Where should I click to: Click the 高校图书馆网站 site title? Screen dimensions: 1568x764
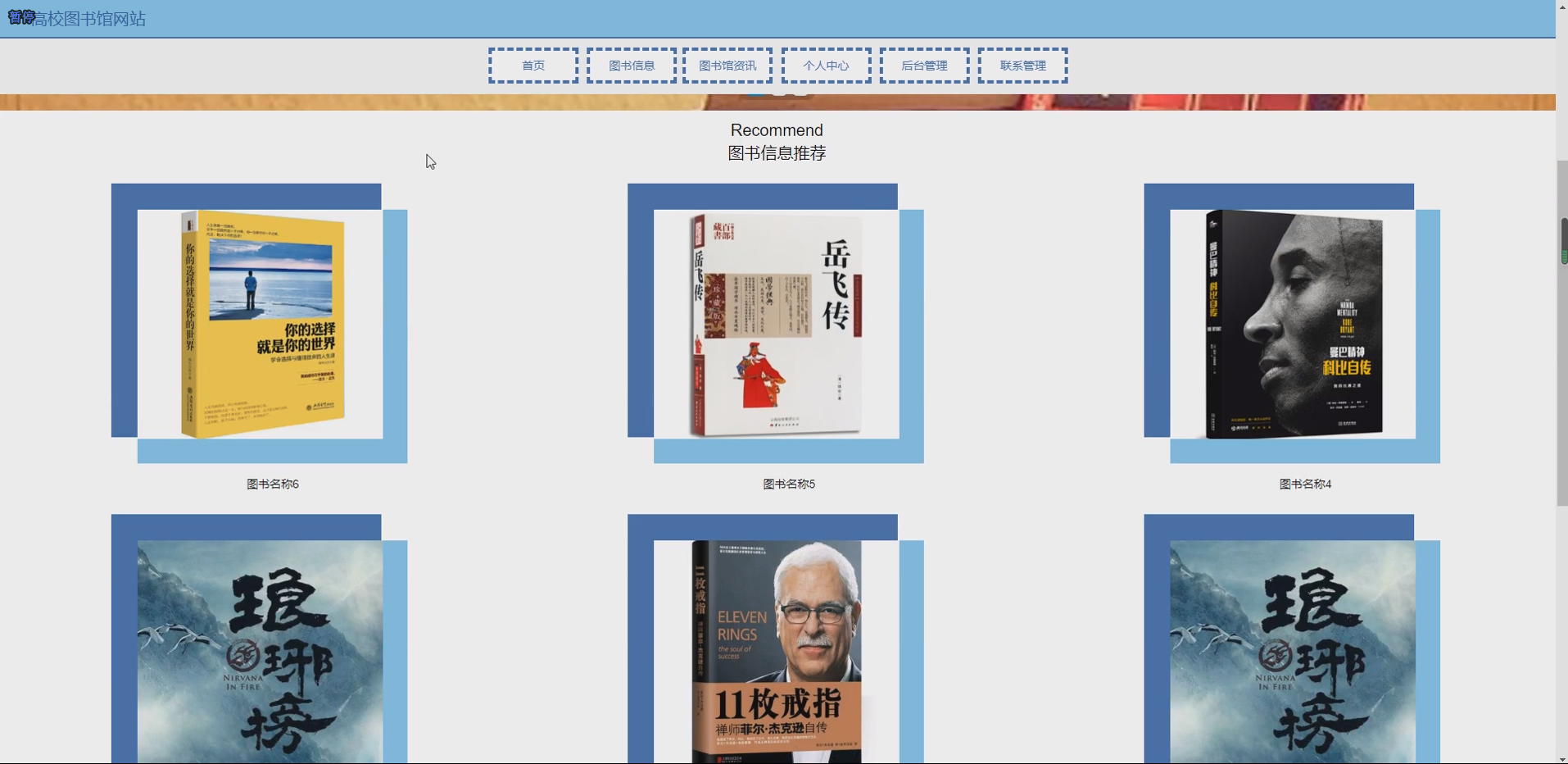pyautogui.click(x=88, y=19)
